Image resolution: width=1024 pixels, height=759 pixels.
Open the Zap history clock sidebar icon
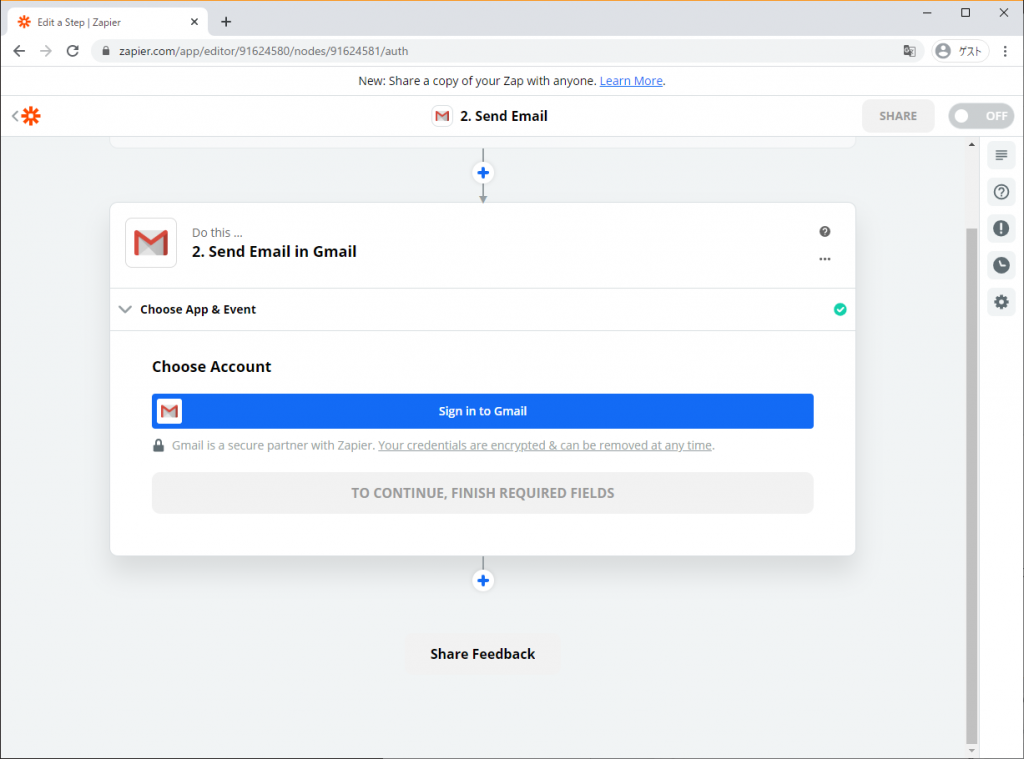[x=1001, y=265]
